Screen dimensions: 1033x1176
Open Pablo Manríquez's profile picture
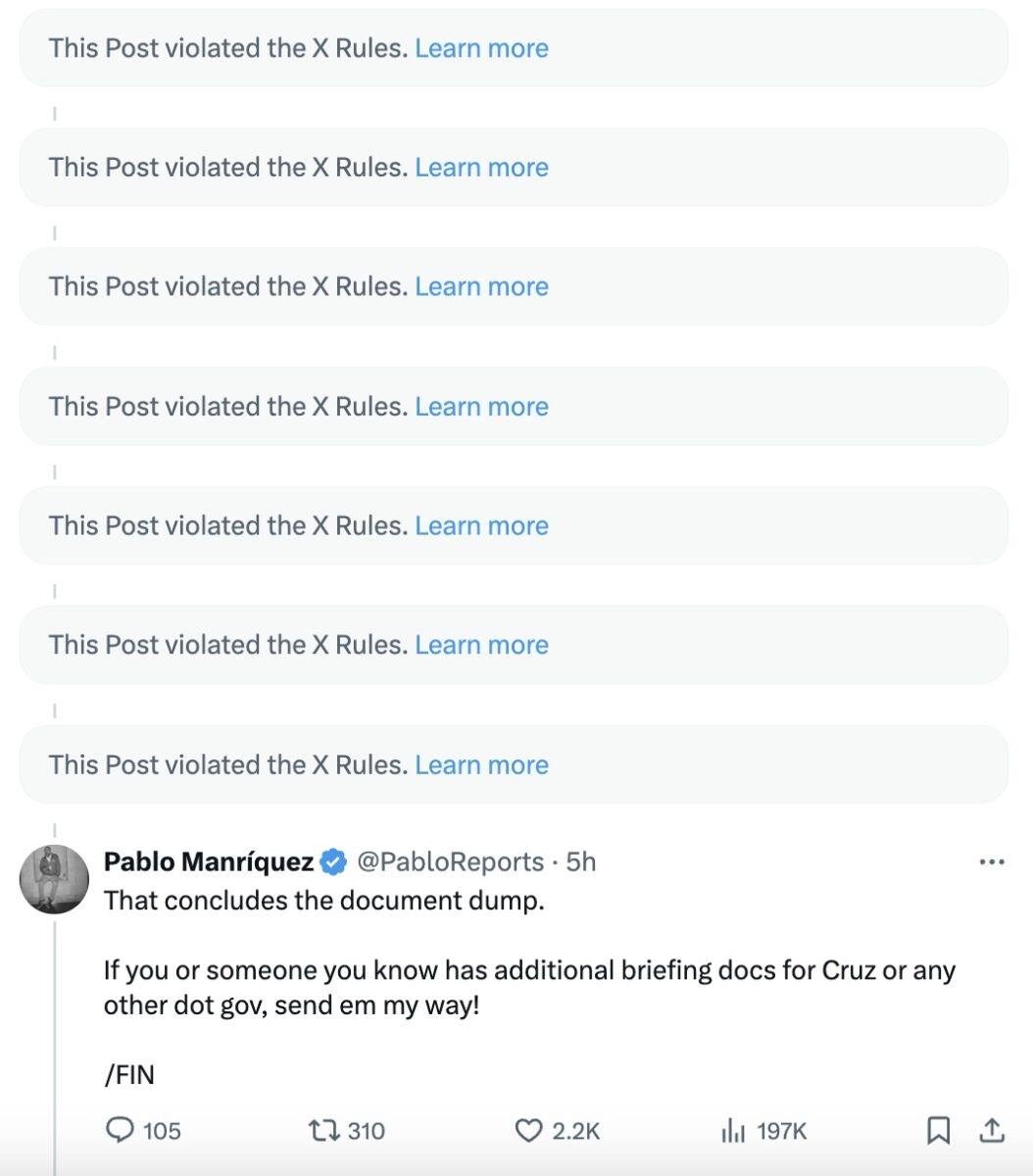(54, 879)
